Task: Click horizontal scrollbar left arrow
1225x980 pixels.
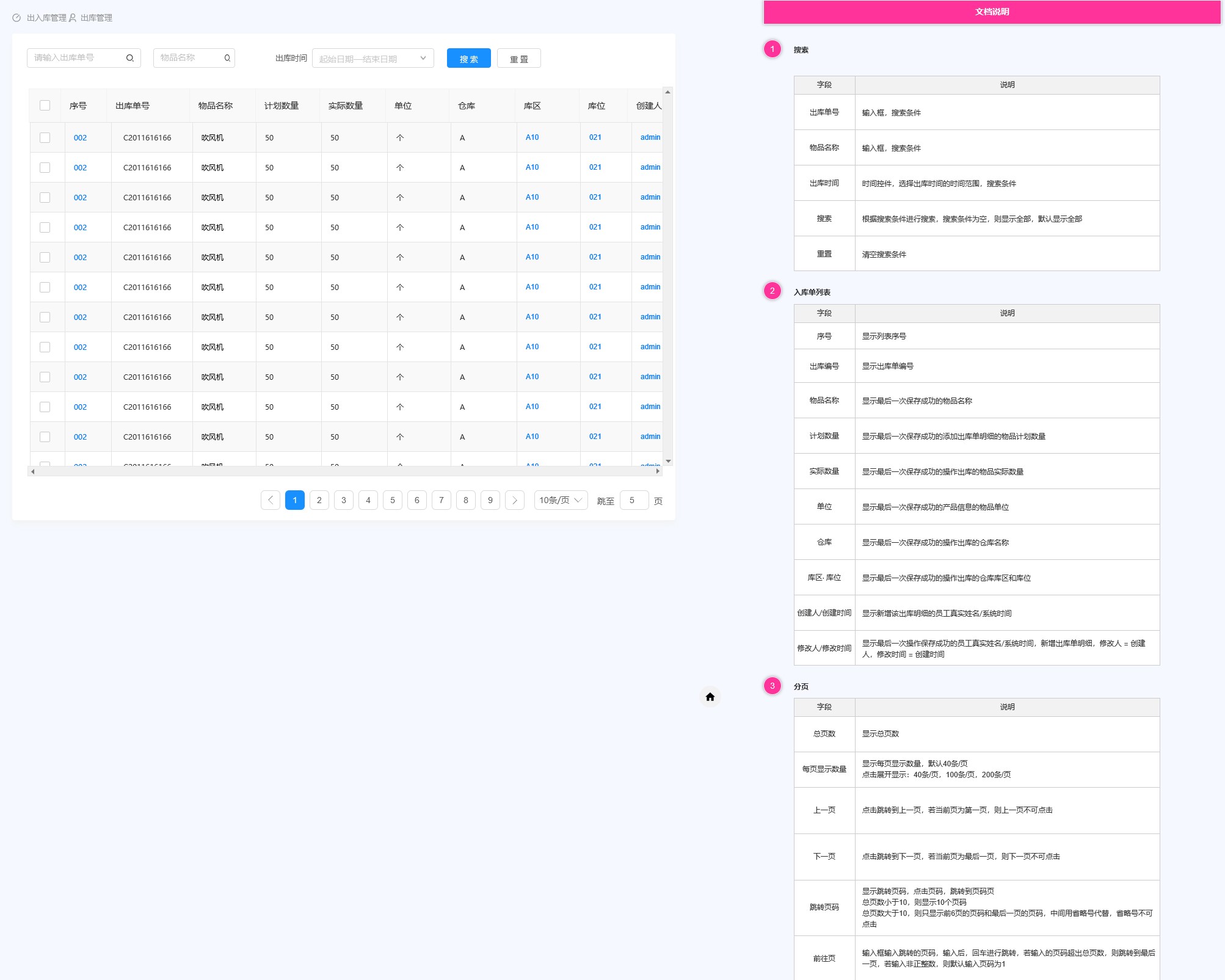Action: (x=33, y=471)
